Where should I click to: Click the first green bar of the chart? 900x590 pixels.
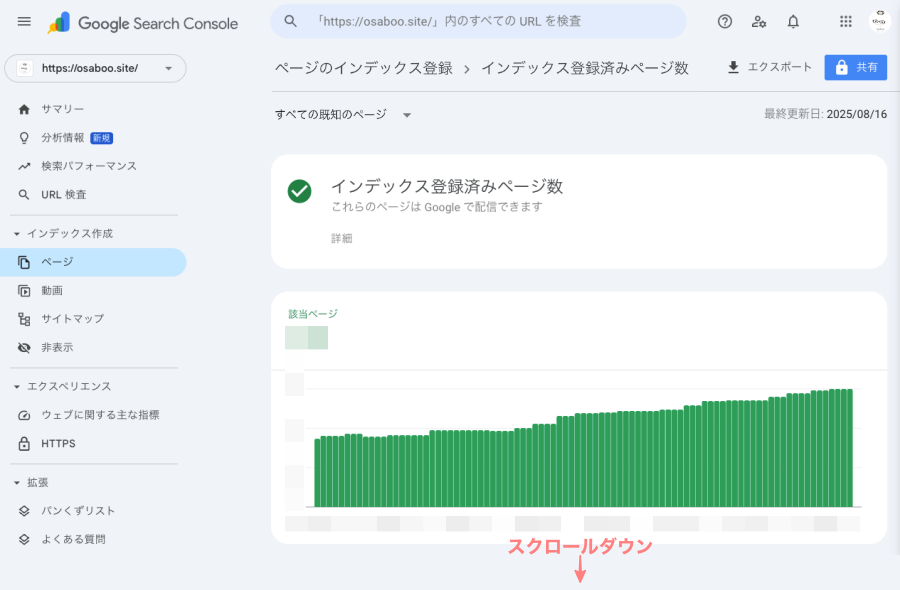click(317, 473)
